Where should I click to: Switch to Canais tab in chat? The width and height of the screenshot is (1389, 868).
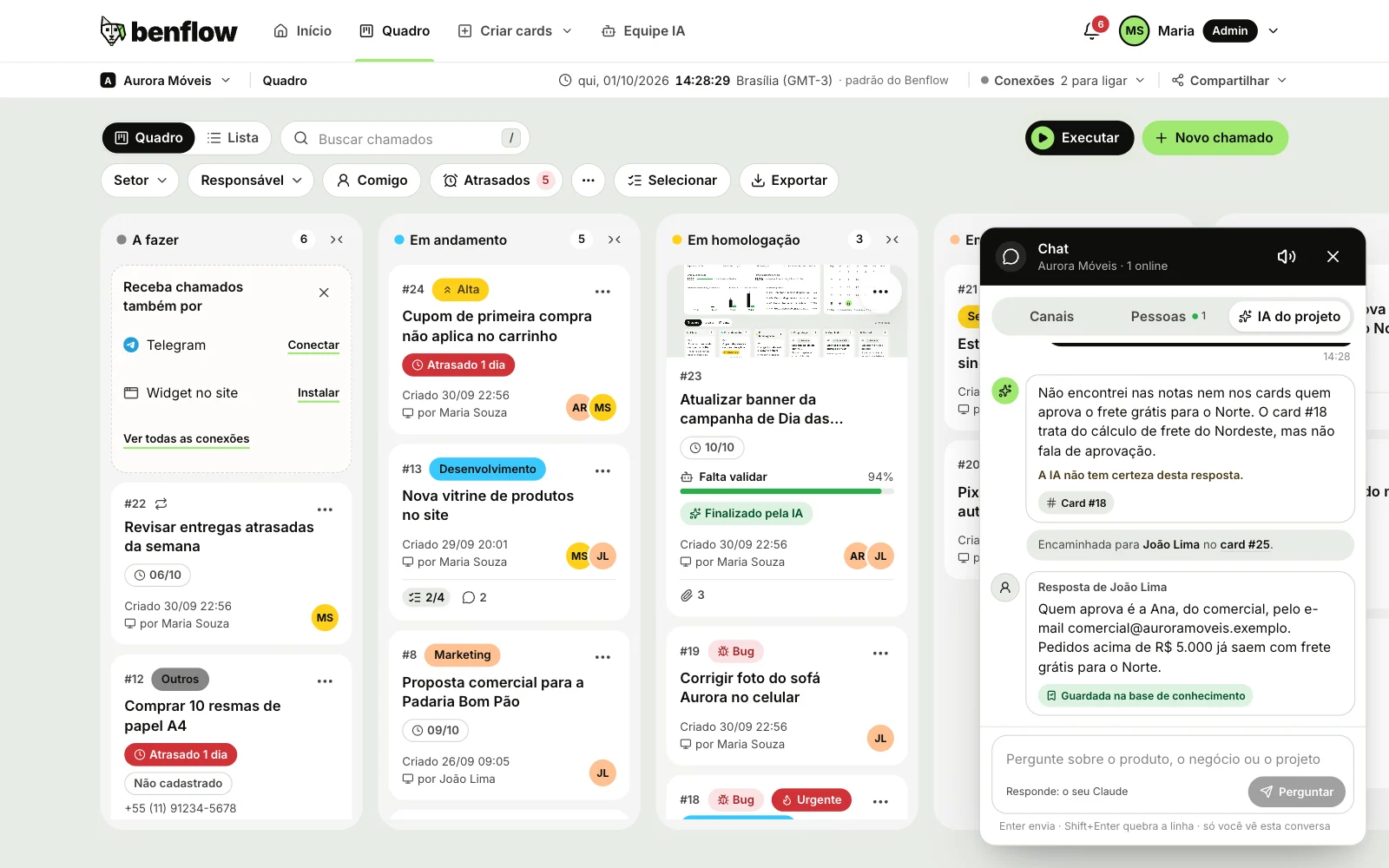tap(1051, 317)
